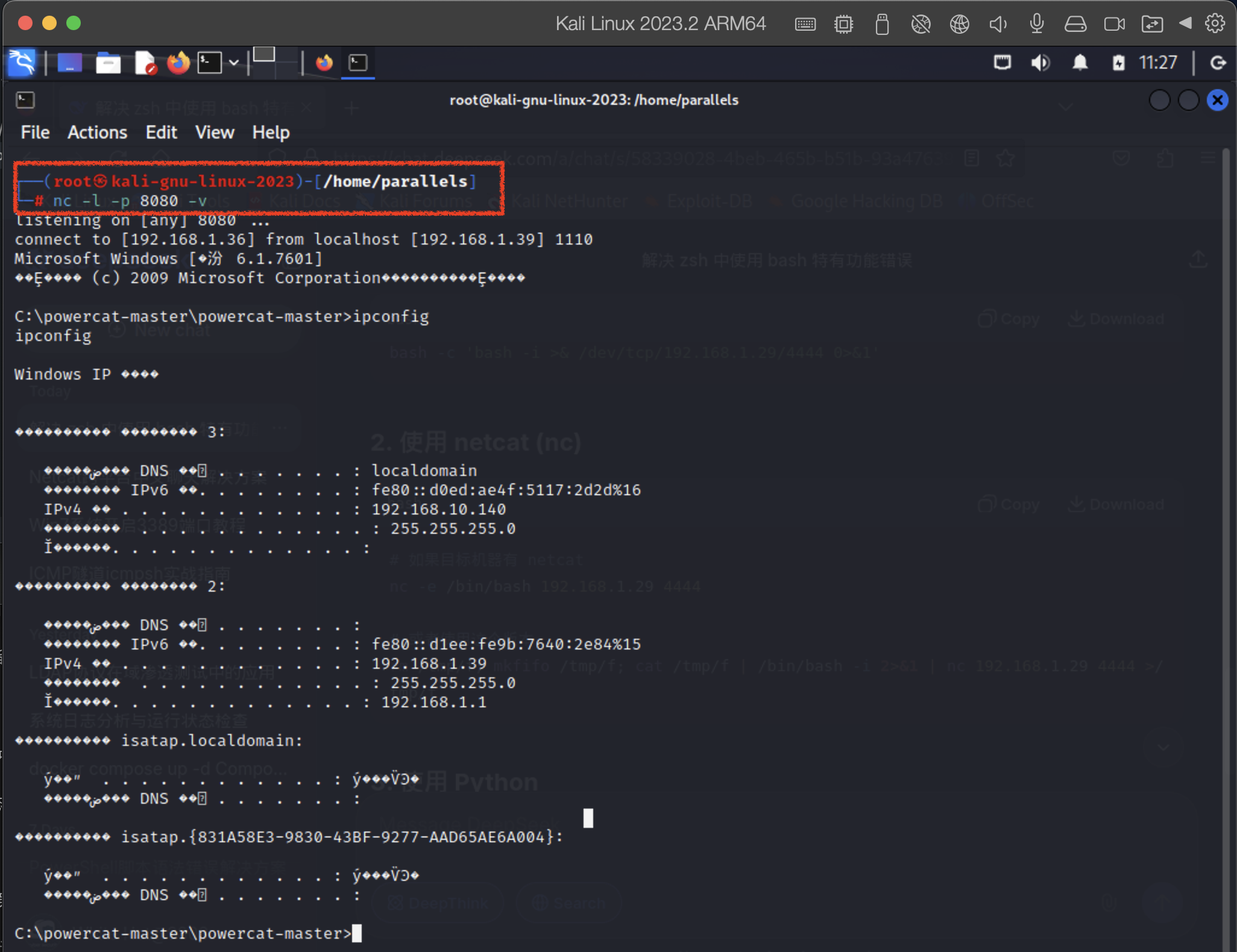Viewport: 1237px width, 952px height.
Task: Open the Help menu
Action: (x=271, y=133)
